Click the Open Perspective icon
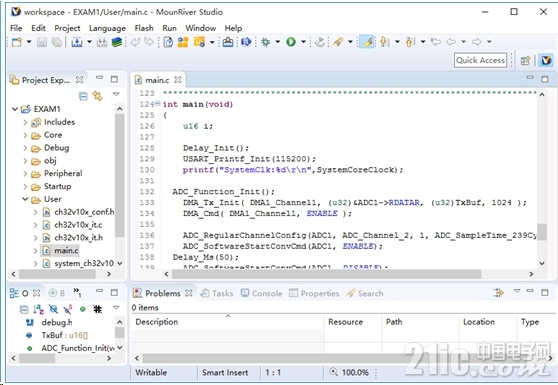The image size is (558, 385). tap(525, 60)
